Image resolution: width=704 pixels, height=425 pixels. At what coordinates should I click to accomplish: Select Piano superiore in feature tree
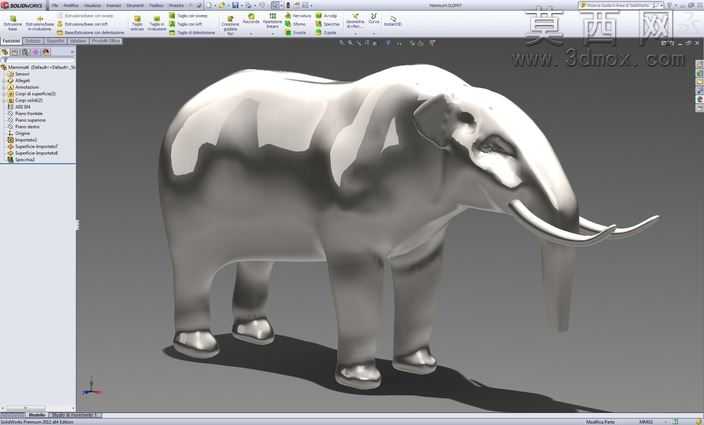pyautogui.click(x=30, y=120)
